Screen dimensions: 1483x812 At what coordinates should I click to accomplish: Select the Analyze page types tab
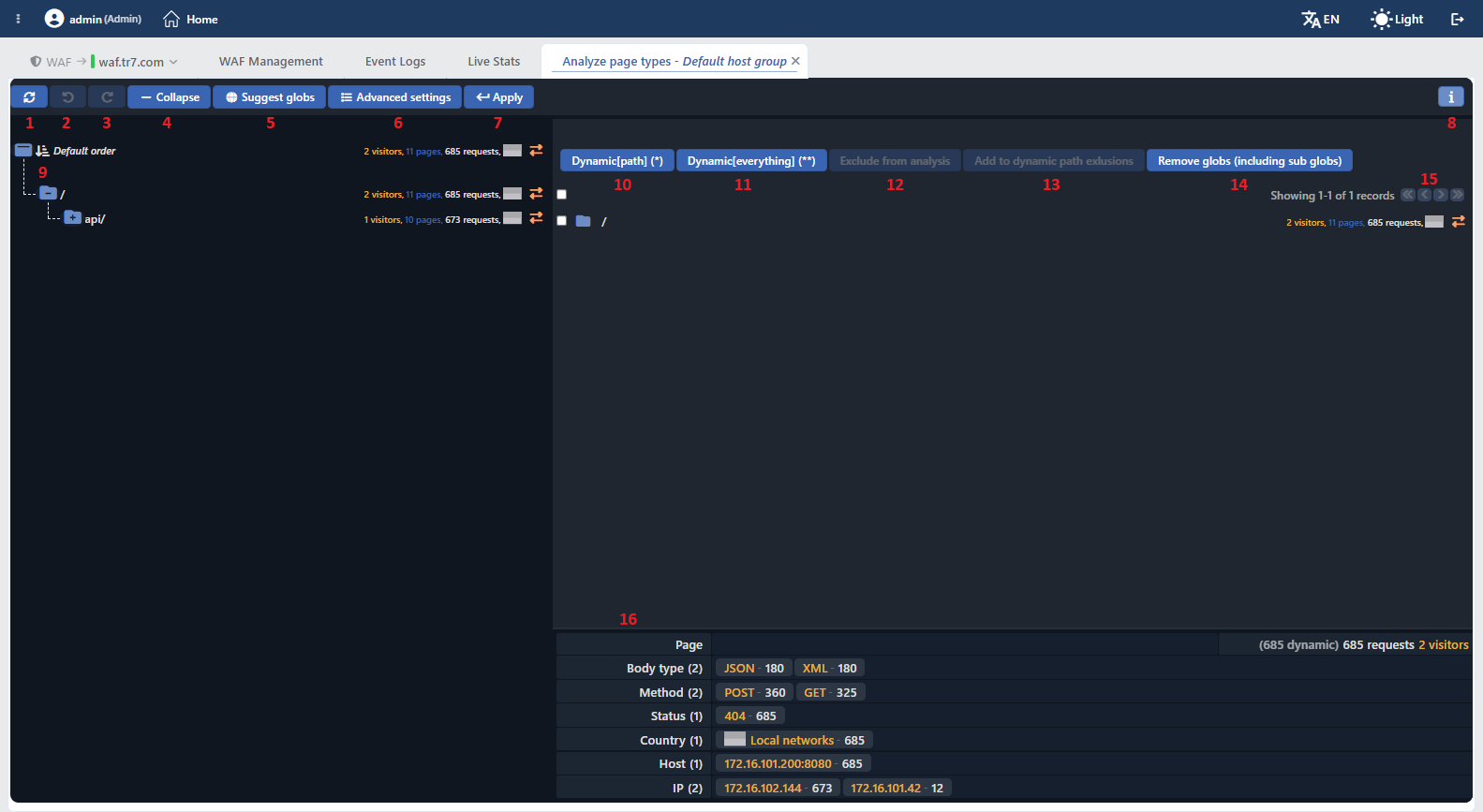tap(675, 62)
